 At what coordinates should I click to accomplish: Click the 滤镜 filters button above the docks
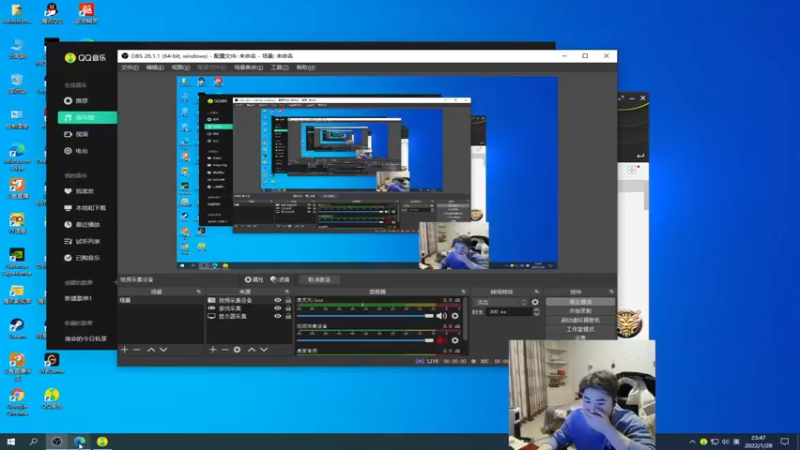(x=280, y=280)
